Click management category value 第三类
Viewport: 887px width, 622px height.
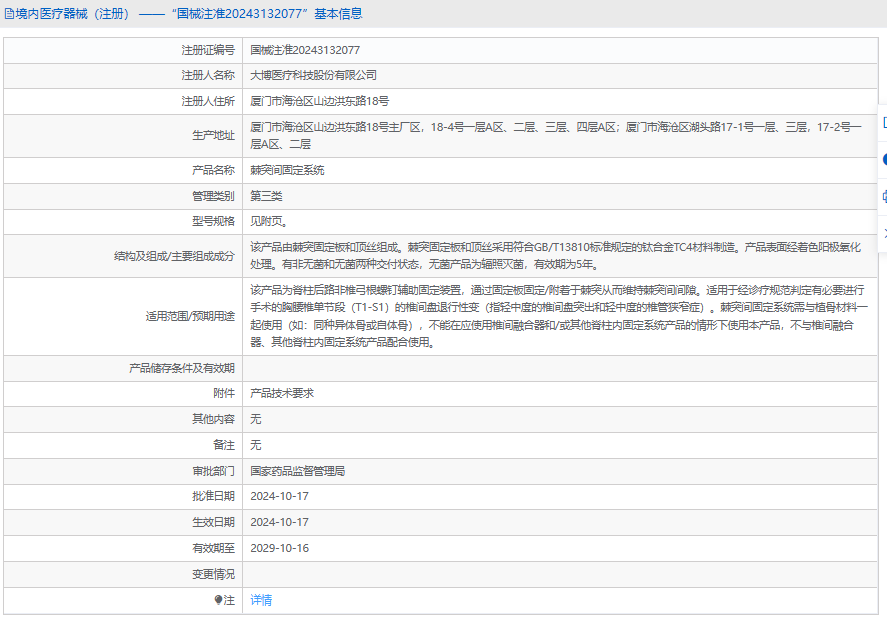point(266,196)
